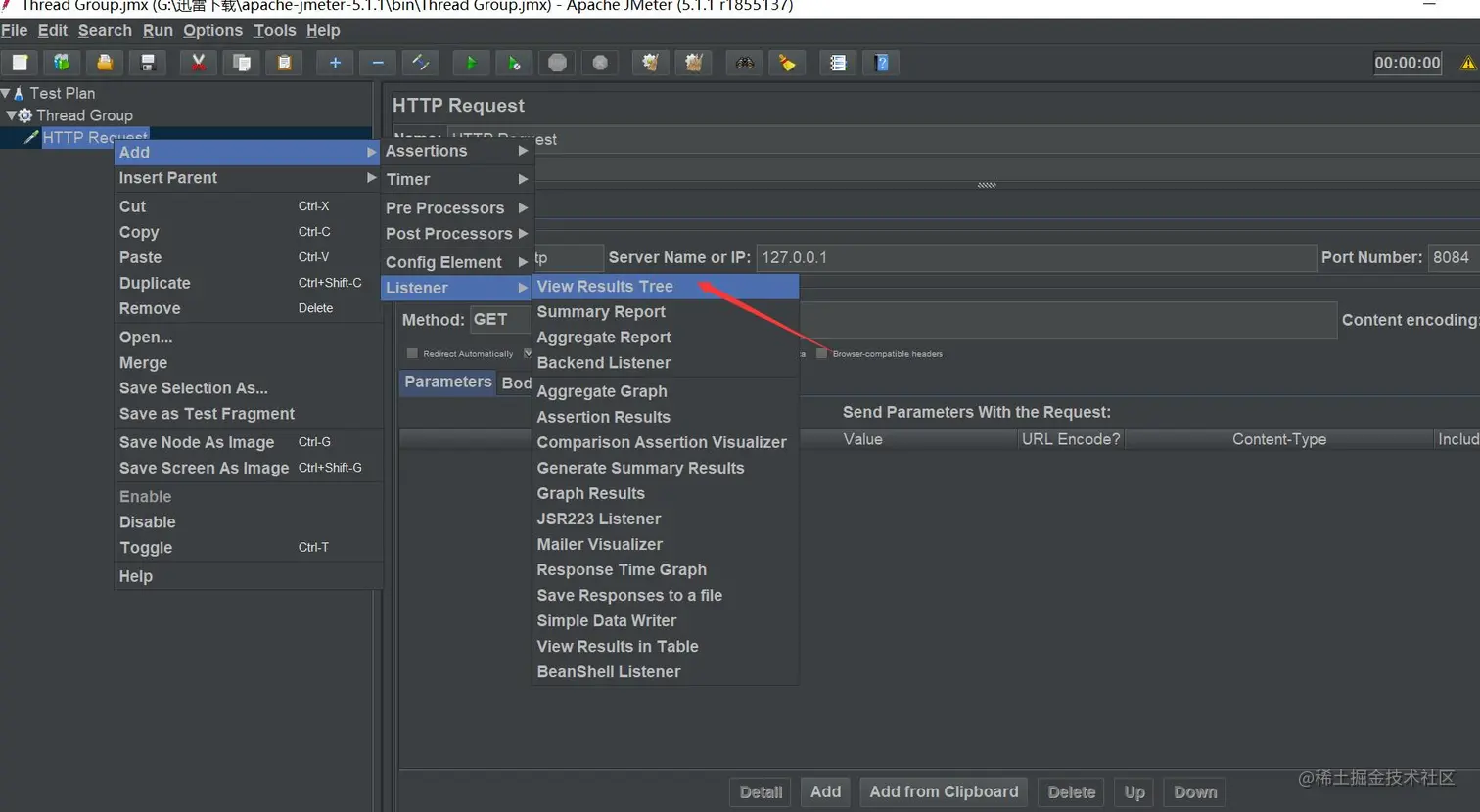Click the Collapse All minus icon
The image size is (1480, 812).
point(378,63)
